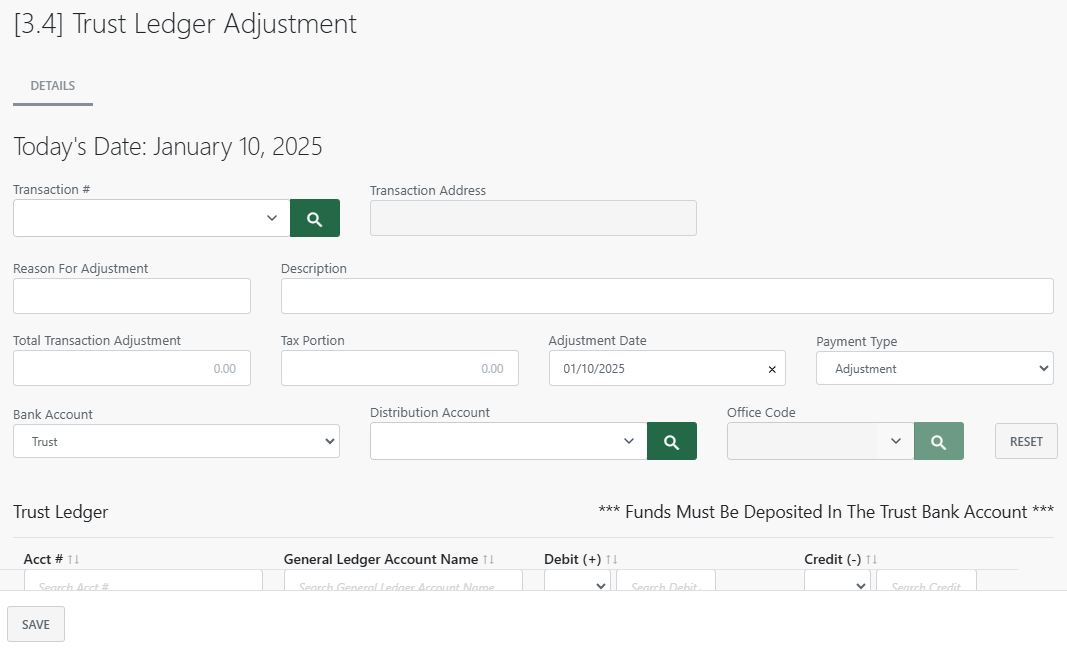This screenshot has width=1067, height=650.
Task: Click the Tax Portion field
Action: click(399, 368)
